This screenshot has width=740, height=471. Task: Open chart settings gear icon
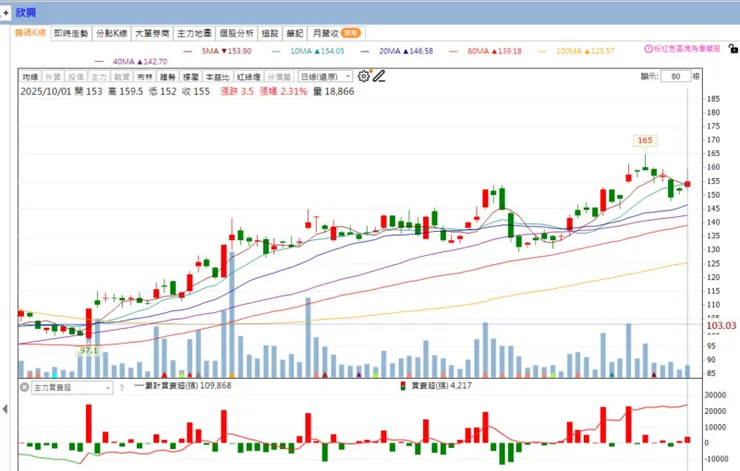363,76
